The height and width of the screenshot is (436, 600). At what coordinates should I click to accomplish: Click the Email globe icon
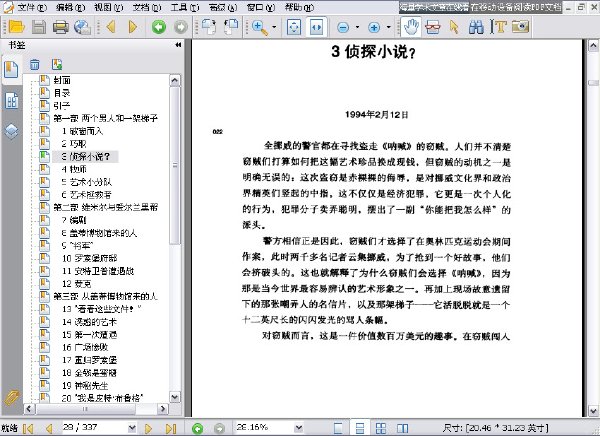(x=82, y=27)
